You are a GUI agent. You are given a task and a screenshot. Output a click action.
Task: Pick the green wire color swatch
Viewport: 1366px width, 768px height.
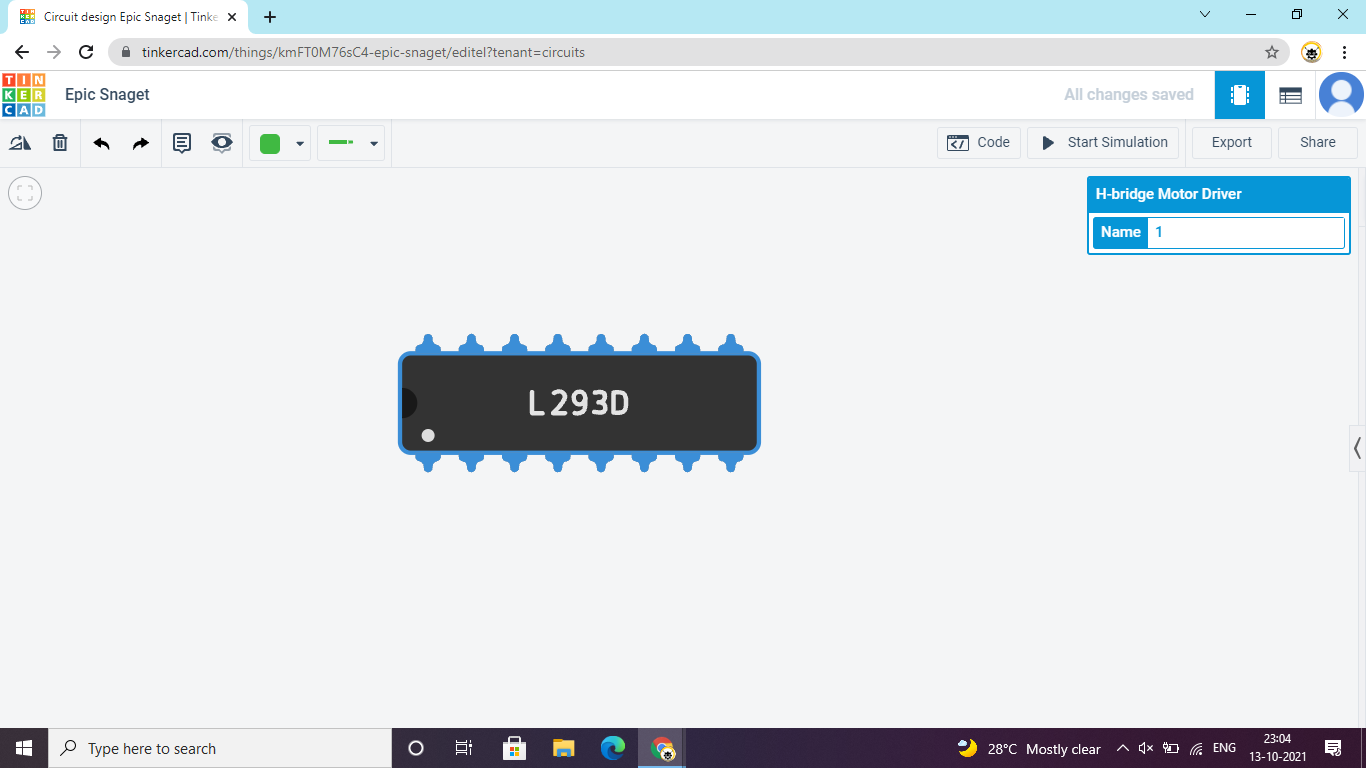[x=270, y=144]
